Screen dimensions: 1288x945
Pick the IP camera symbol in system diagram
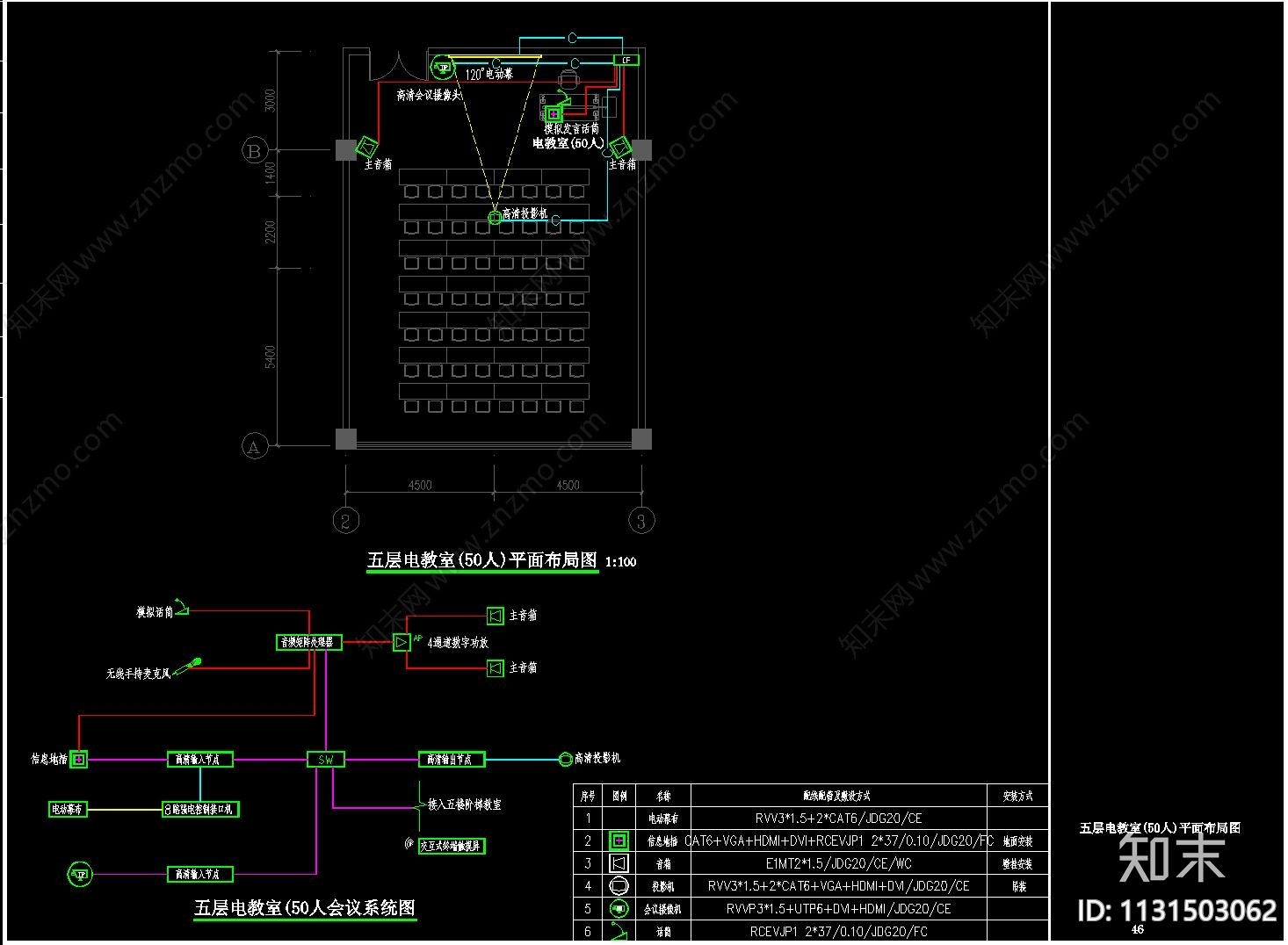pyautogui.click(x=80, y=874)
